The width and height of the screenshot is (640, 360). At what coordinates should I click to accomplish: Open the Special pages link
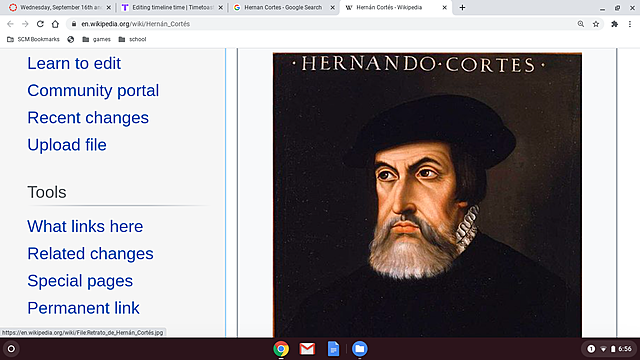pyautogui.click(x=80, y=281)
